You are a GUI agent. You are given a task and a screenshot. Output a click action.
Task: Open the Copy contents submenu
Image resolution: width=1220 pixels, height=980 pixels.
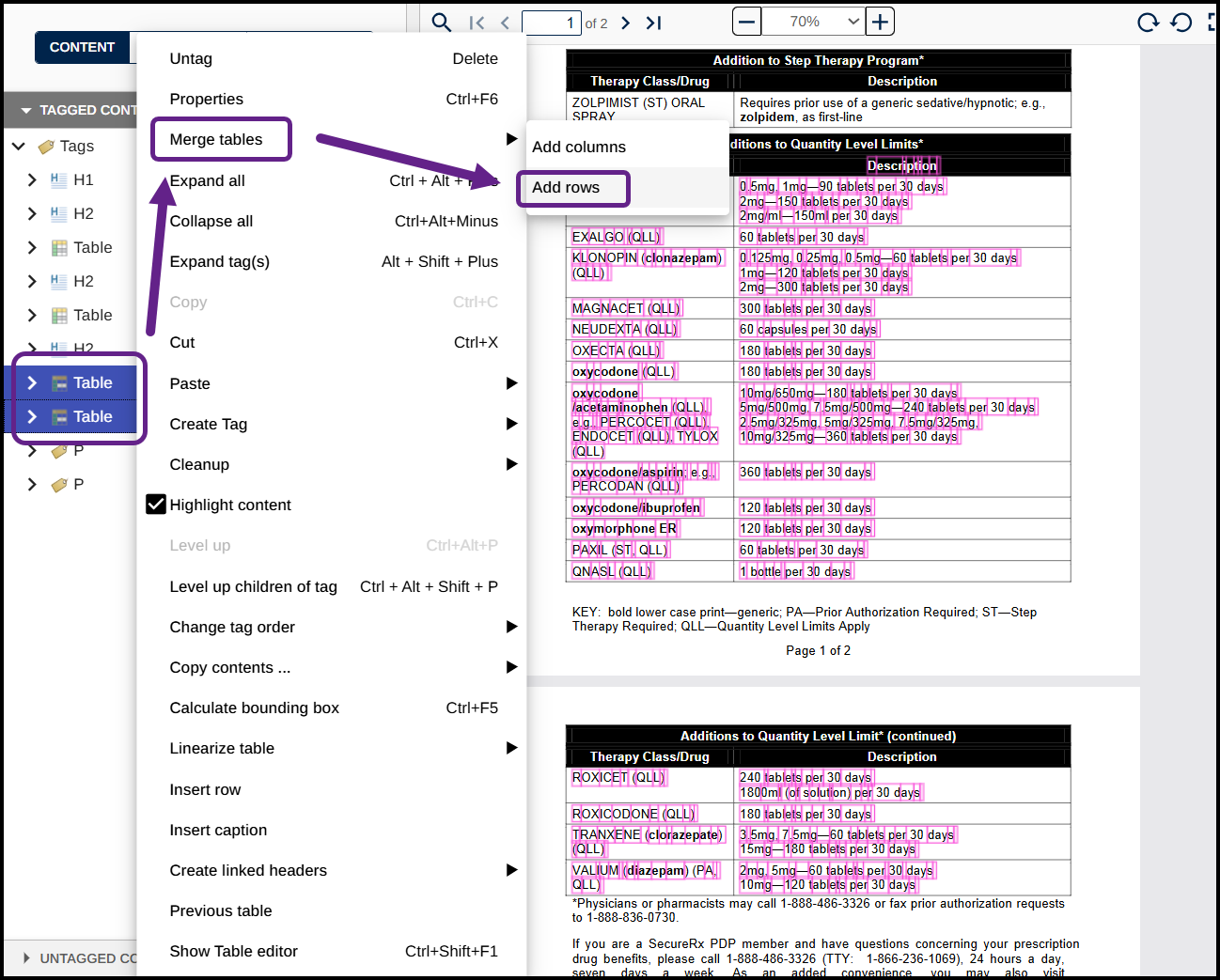coord(334,667)
